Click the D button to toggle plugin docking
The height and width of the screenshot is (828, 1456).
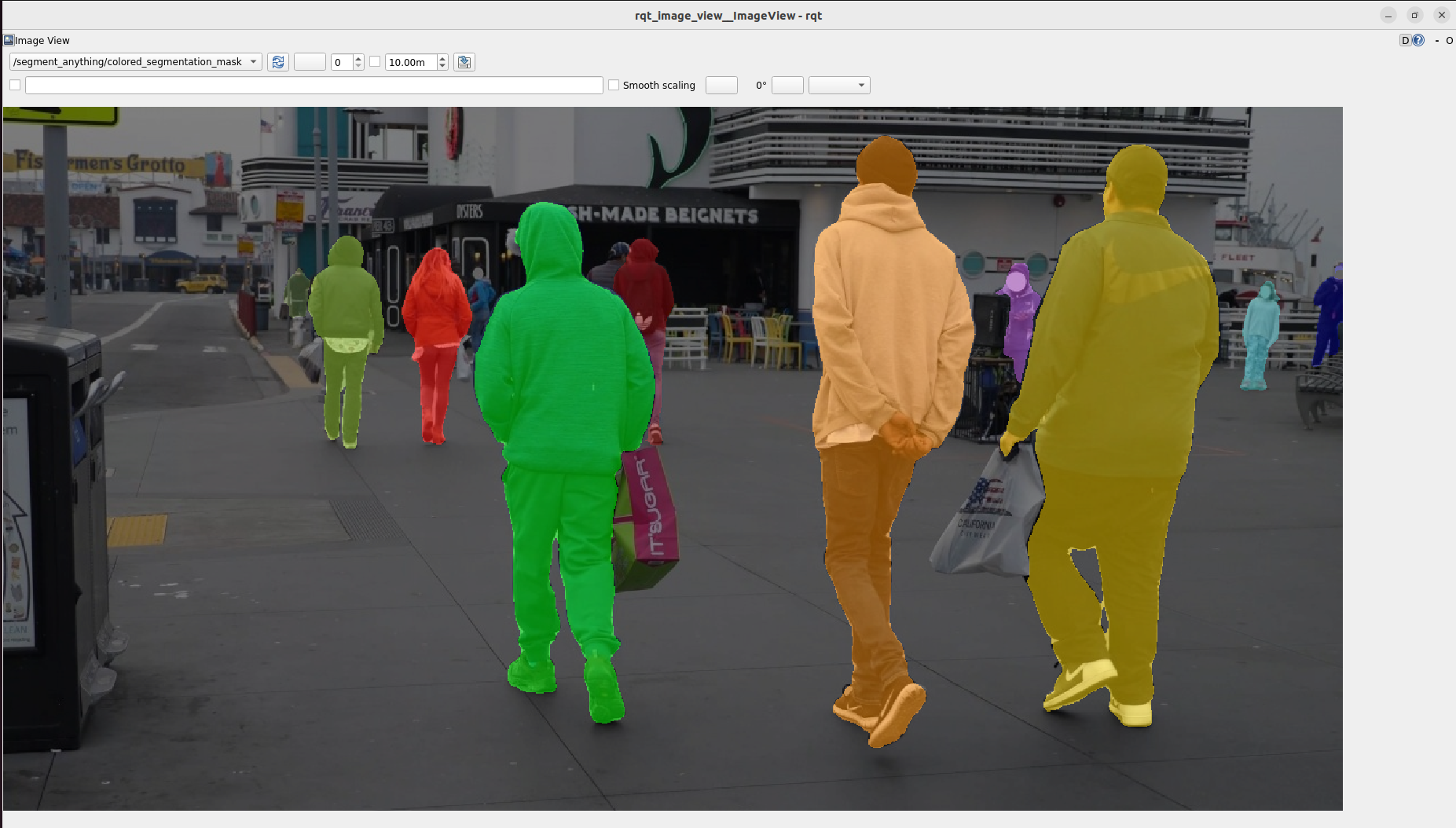point(1405,40)
